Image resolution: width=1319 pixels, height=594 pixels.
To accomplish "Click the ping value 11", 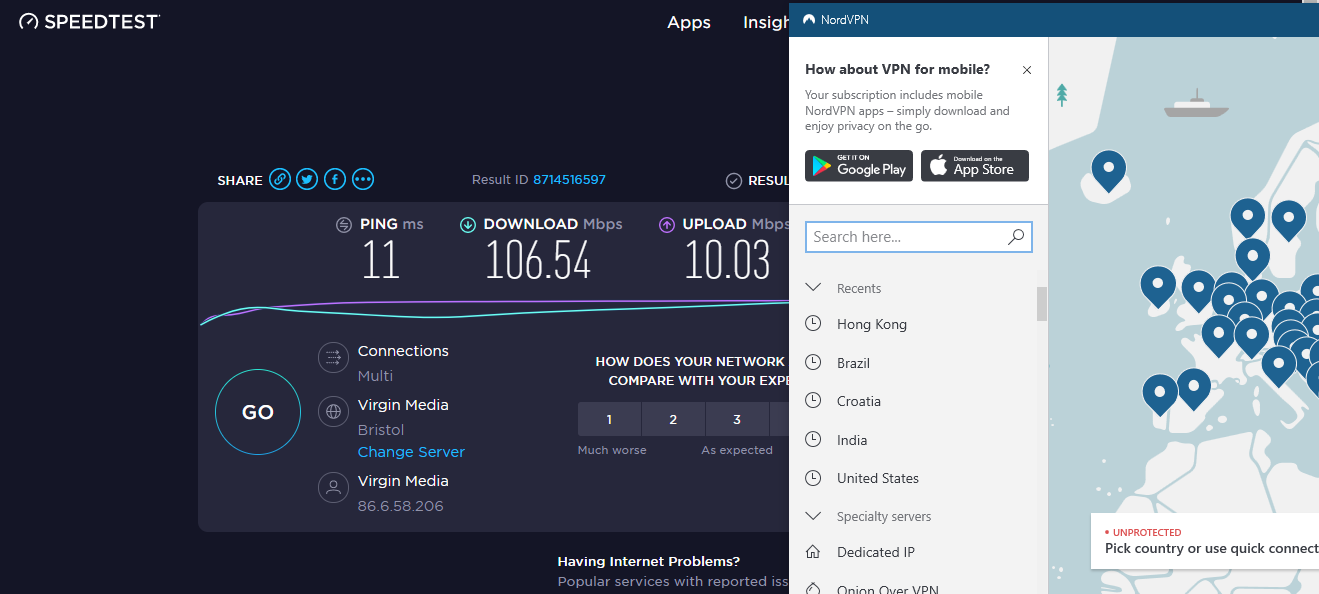I will (380, 261).
